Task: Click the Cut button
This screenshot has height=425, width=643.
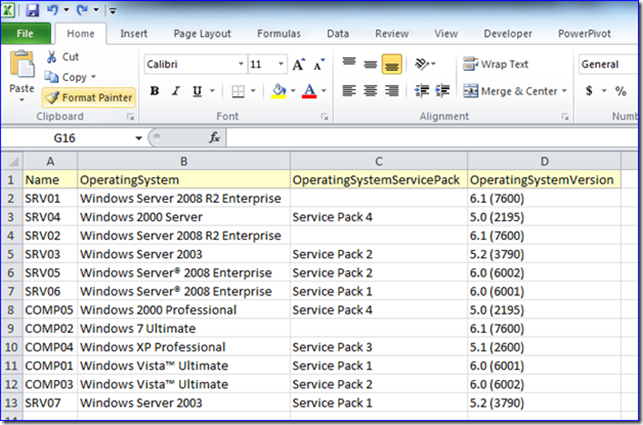Action: [x=62, y=57]
